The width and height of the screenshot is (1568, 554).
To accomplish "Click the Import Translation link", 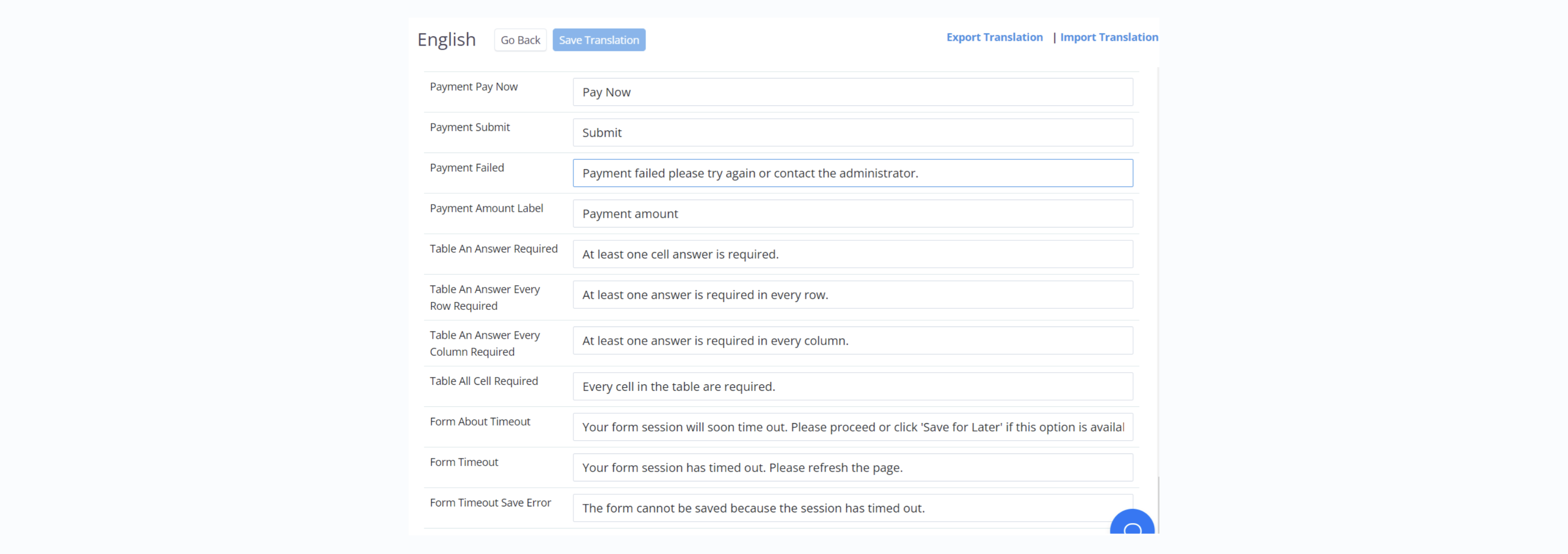I will [x=1109, y=37].
